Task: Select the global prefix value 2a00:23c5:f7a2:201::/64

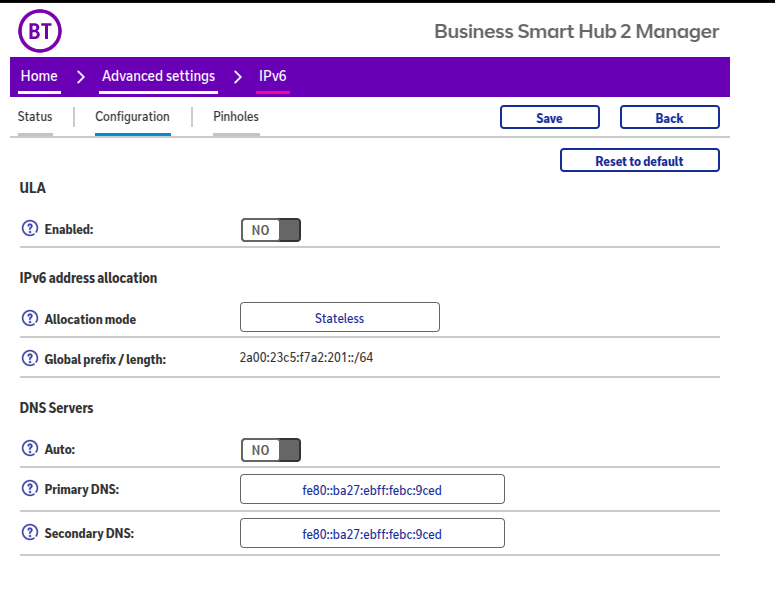Action: 306,357
